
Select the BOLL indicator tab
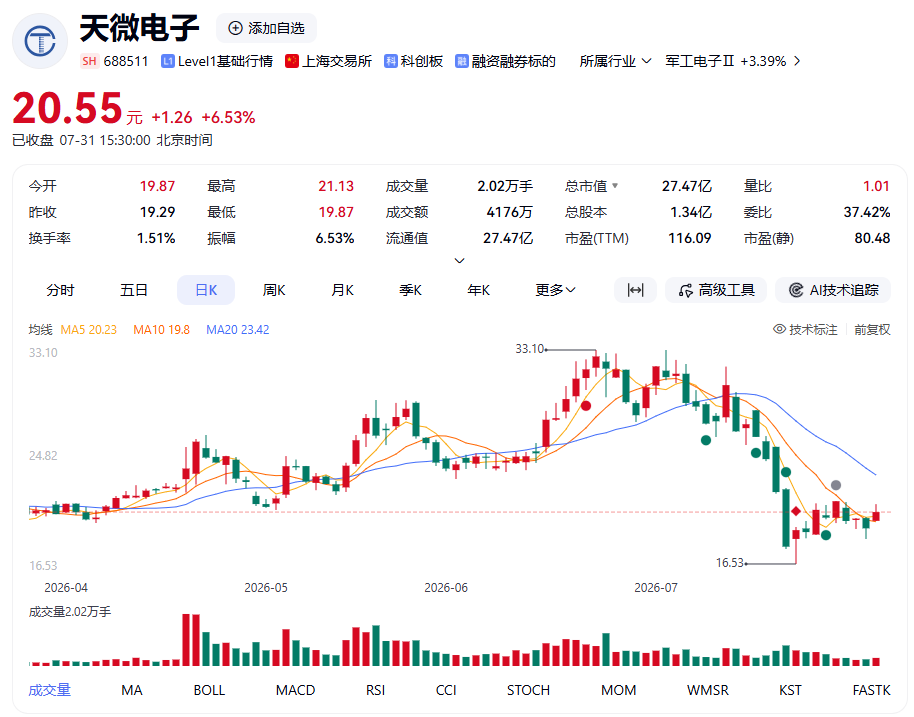(x=209, y=690)
